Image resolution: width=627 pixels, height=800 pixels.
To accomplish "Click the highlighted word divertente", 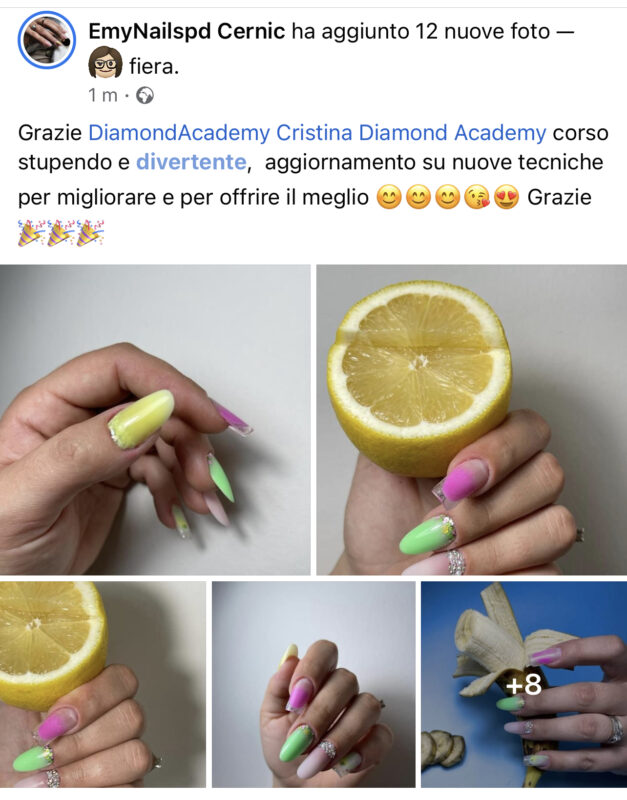I will 191,162.
